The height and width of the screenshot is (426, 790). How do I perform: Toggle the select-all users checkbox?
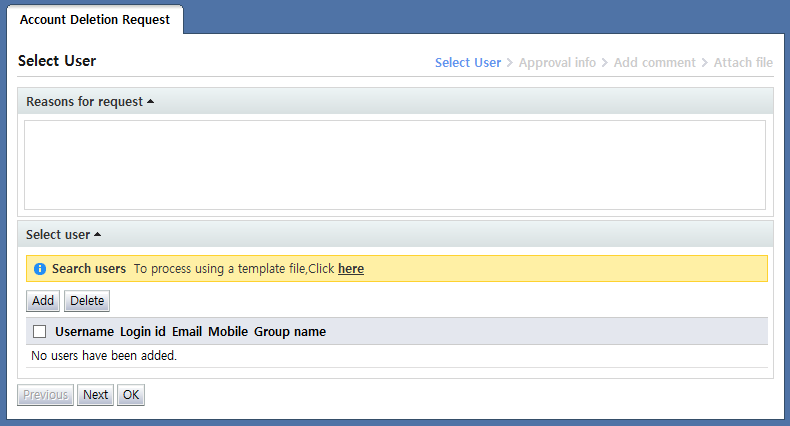point(40,332)
